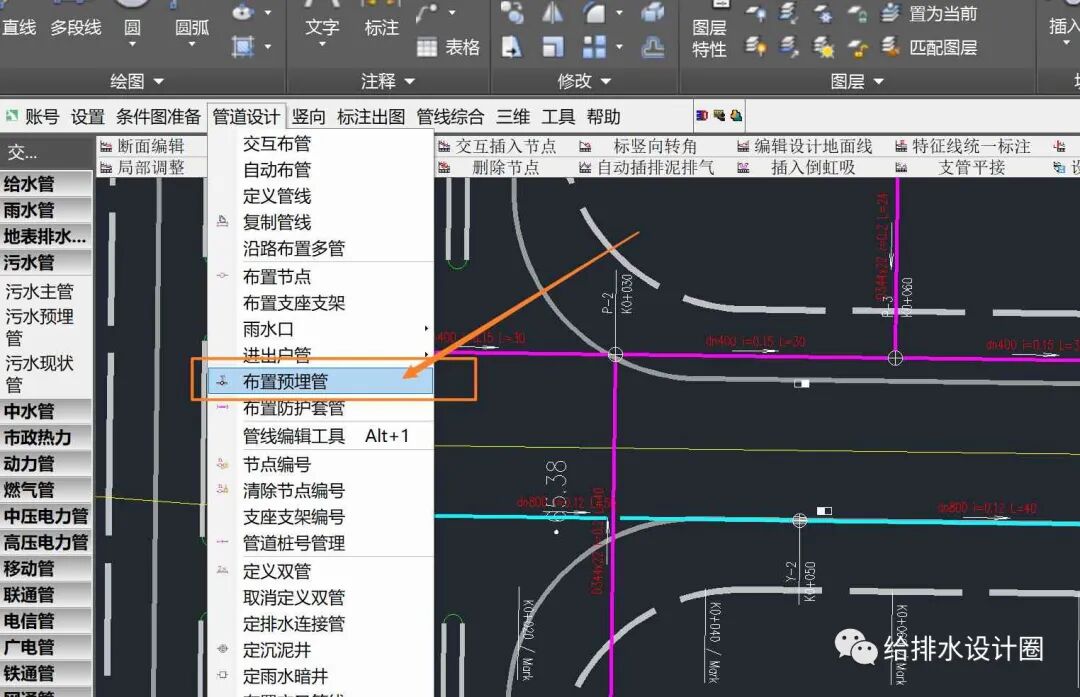This screenshot has width=1080, height=697.
Task: Open the 三维 menu
Action: 513,116
